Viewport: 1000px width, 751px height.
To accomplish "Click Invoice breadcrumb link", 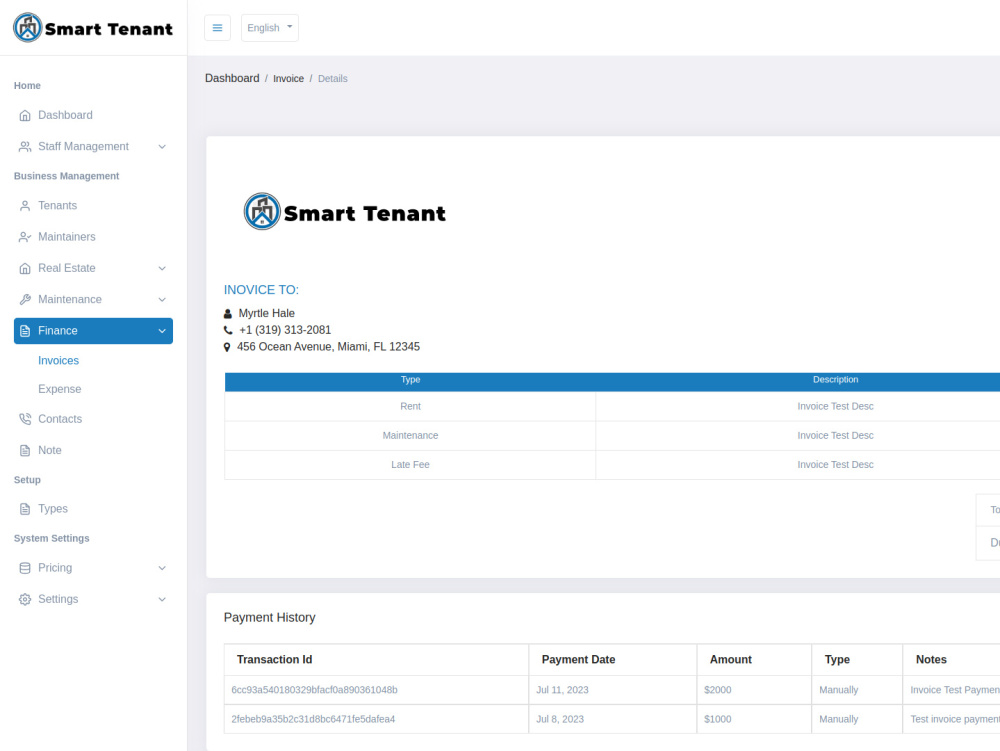I will pyautogui.click(x=288, y=78).
